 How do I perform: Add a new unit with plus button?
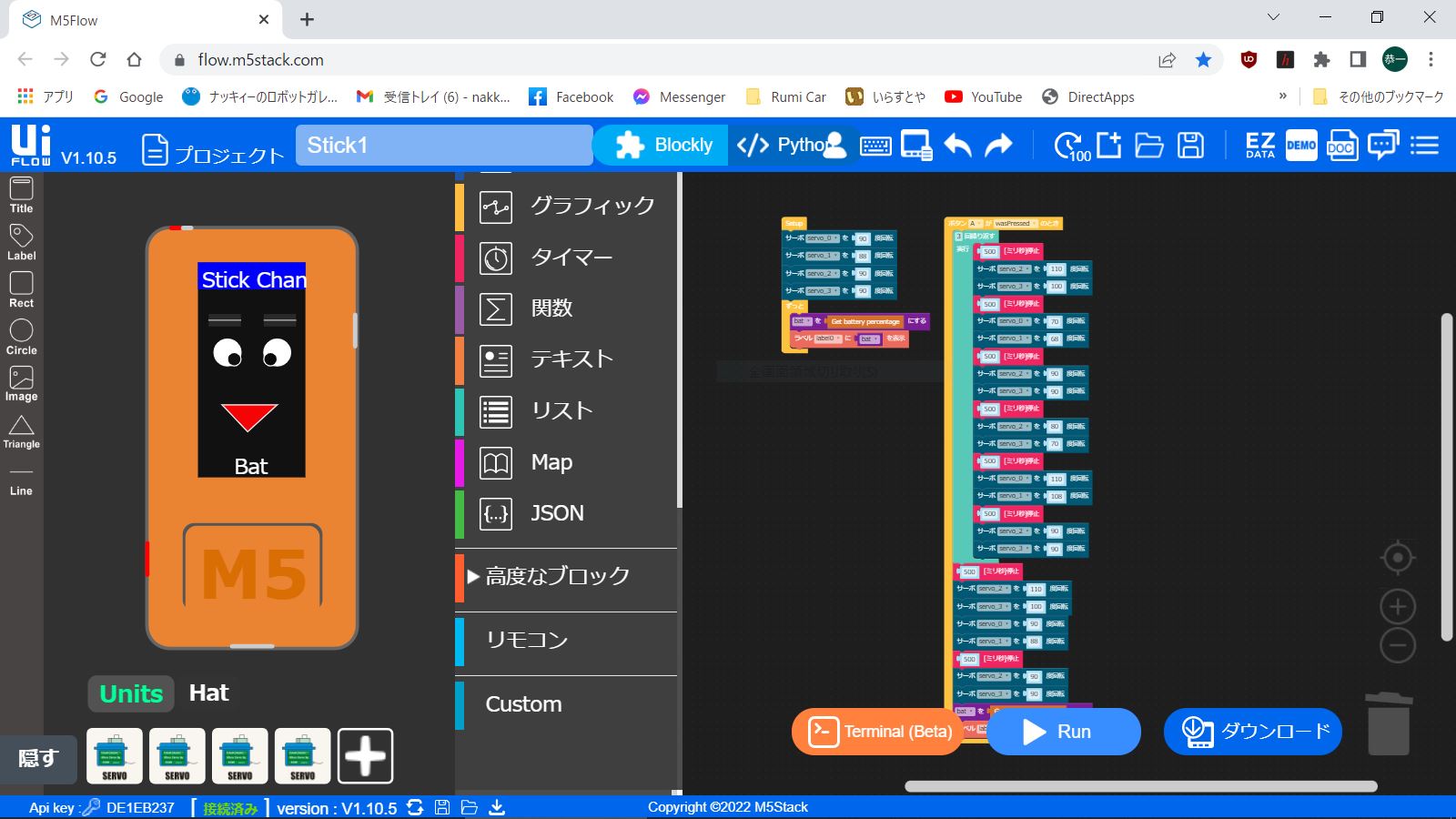365,755
